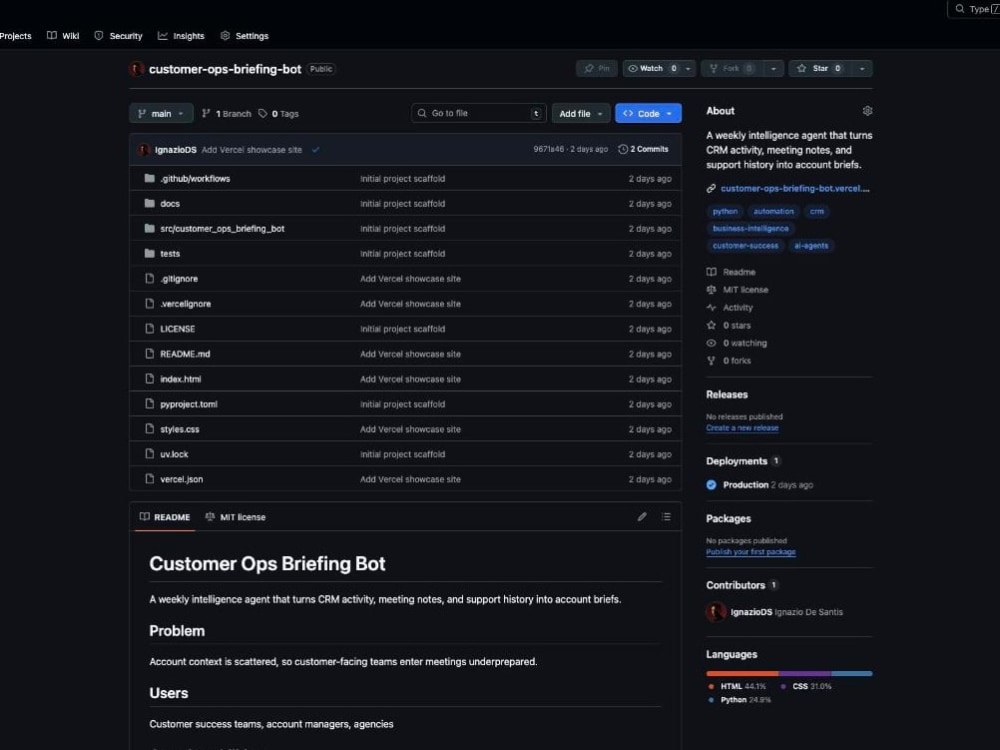This screenshot has height=750, width=1000.
Task: Click the vercel.json file icon
Action: (x=149, y=478)
